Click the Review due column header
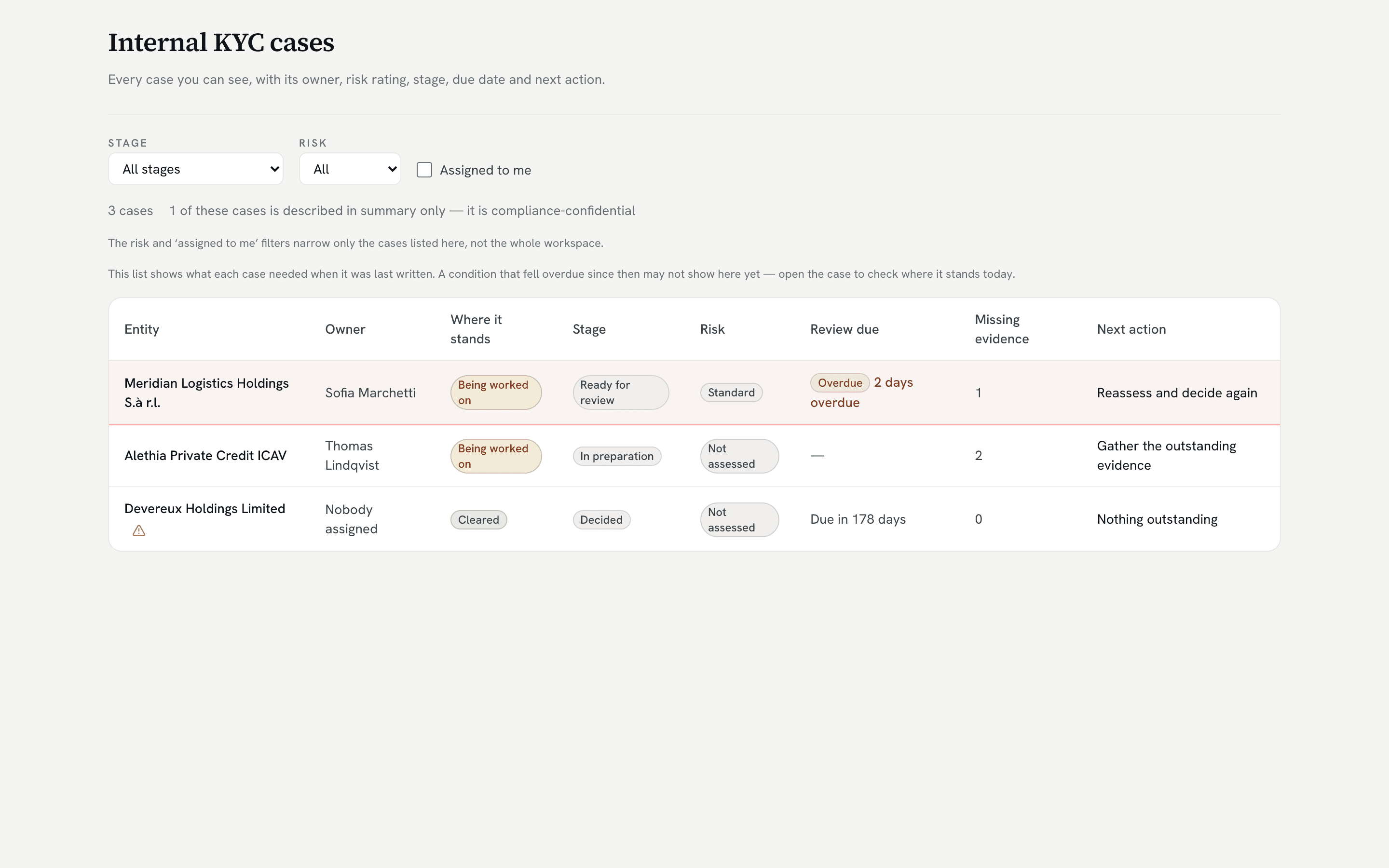Screen dimensions: 1389x868 [x=844, y=329]
